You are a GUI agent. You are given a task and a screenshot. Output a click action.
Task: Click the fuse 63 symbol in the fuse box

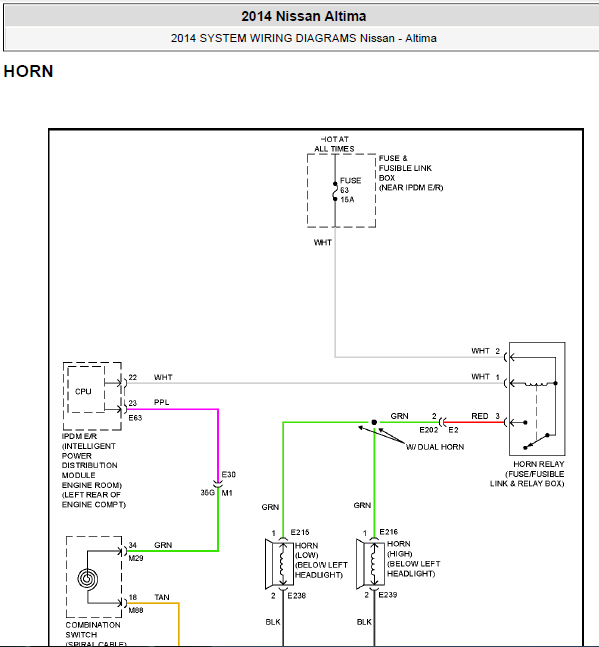[335, 191]
